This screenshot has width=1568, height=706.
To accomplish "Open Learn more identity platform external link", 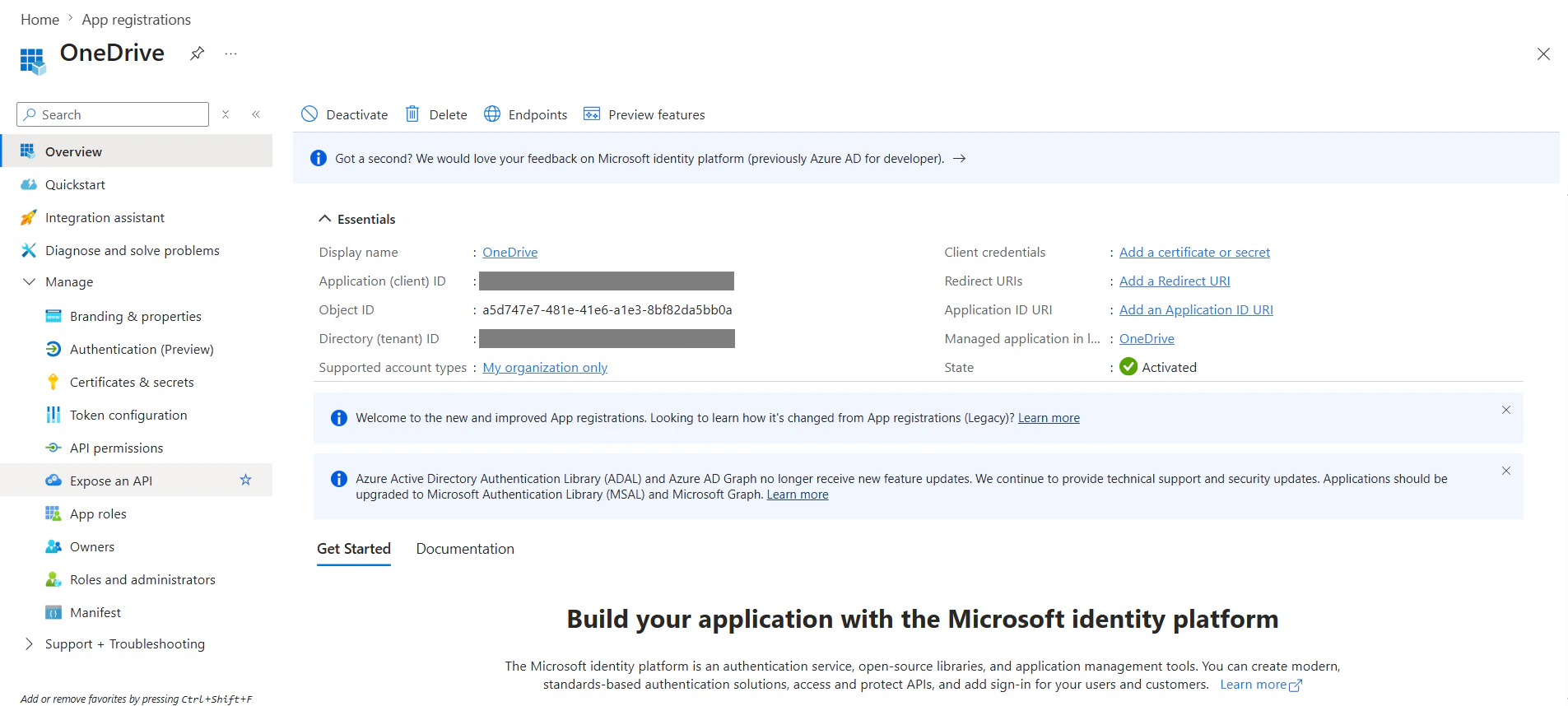I will (1261, 685).
